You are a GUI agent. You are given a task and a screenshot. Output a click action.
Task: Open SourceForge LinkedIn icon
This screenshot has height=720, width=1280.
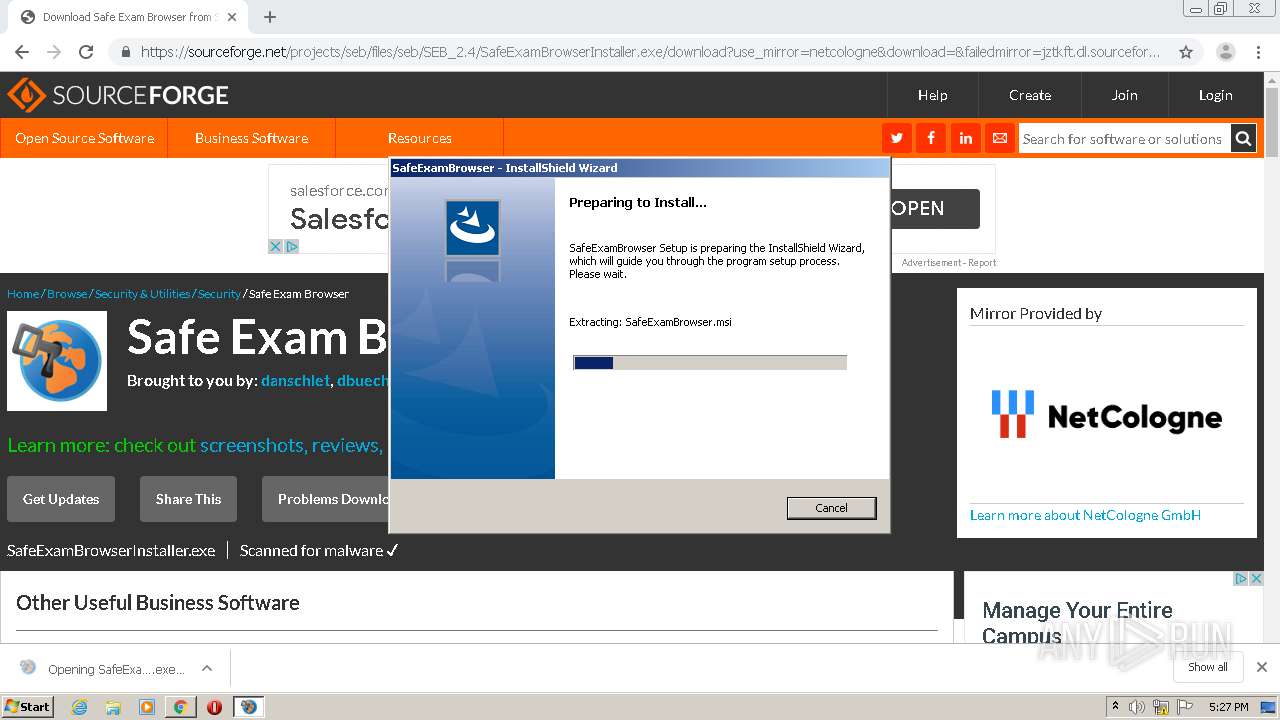tap(965, 138)
